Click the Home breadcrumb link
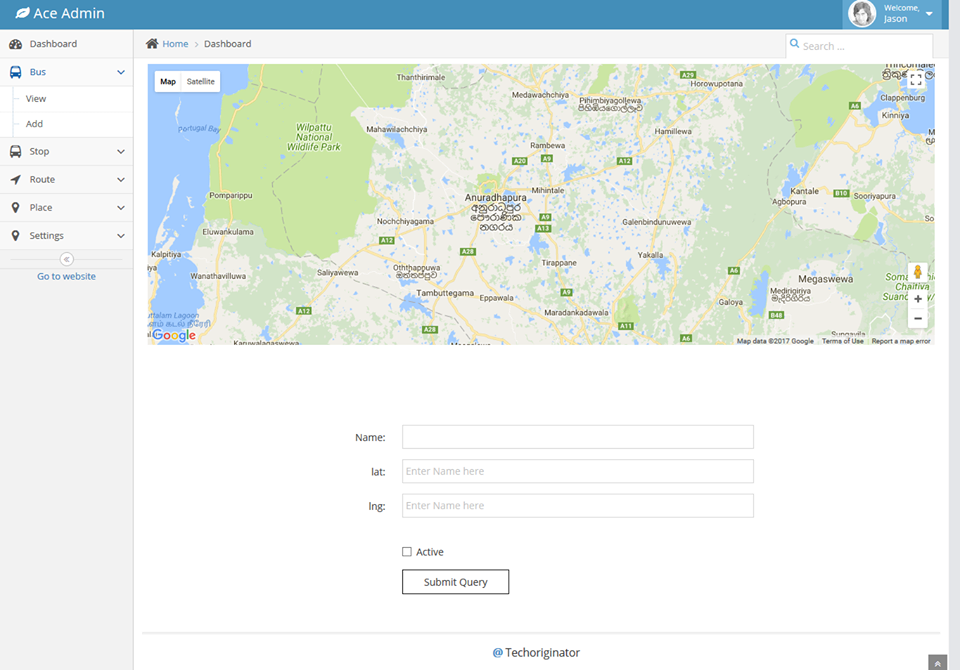The image size is (960, 670). (175, 43)
